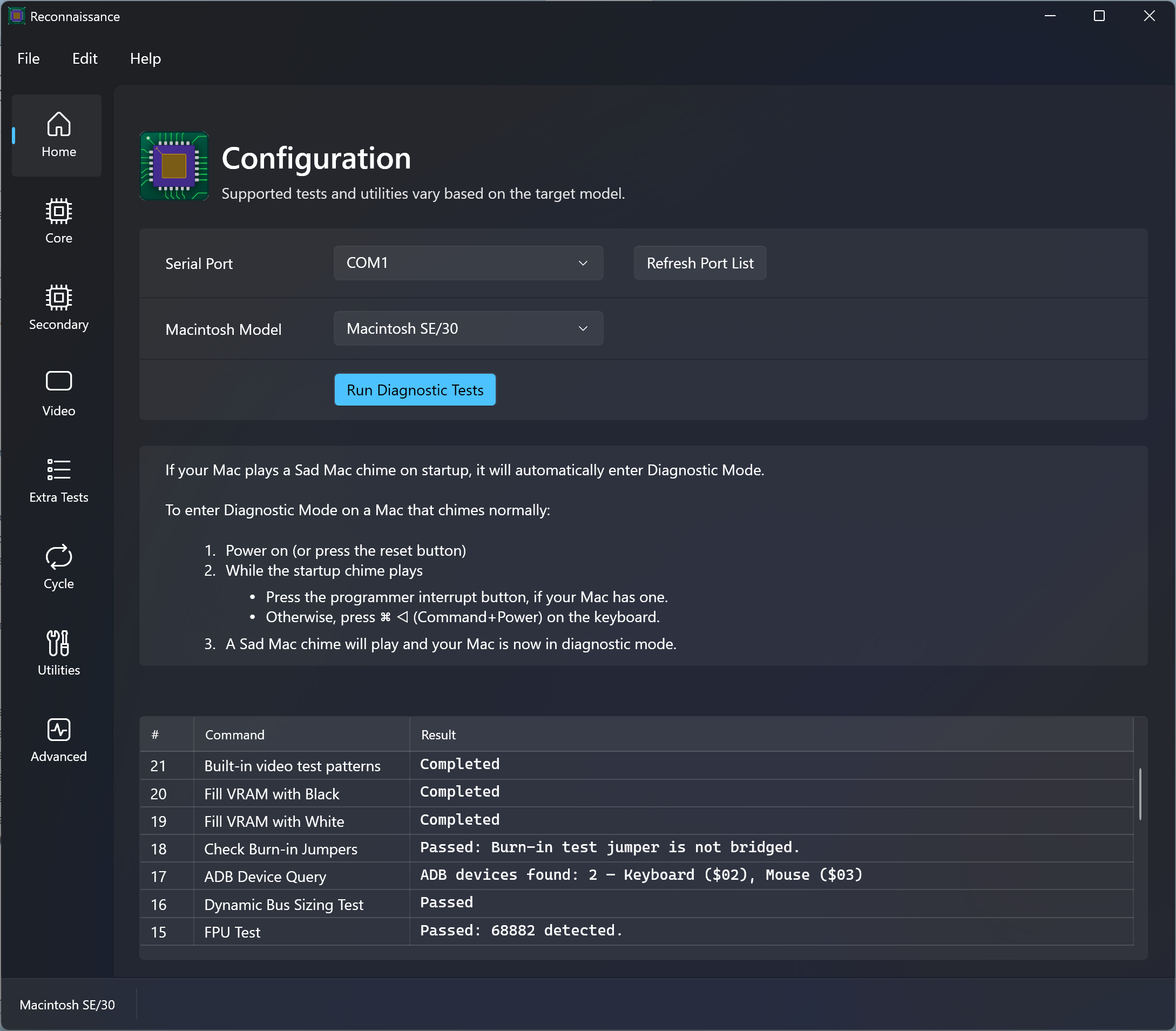Click the Configuration chip logo
Viewport: 1176px width, 1031px height.
(174, 166)
